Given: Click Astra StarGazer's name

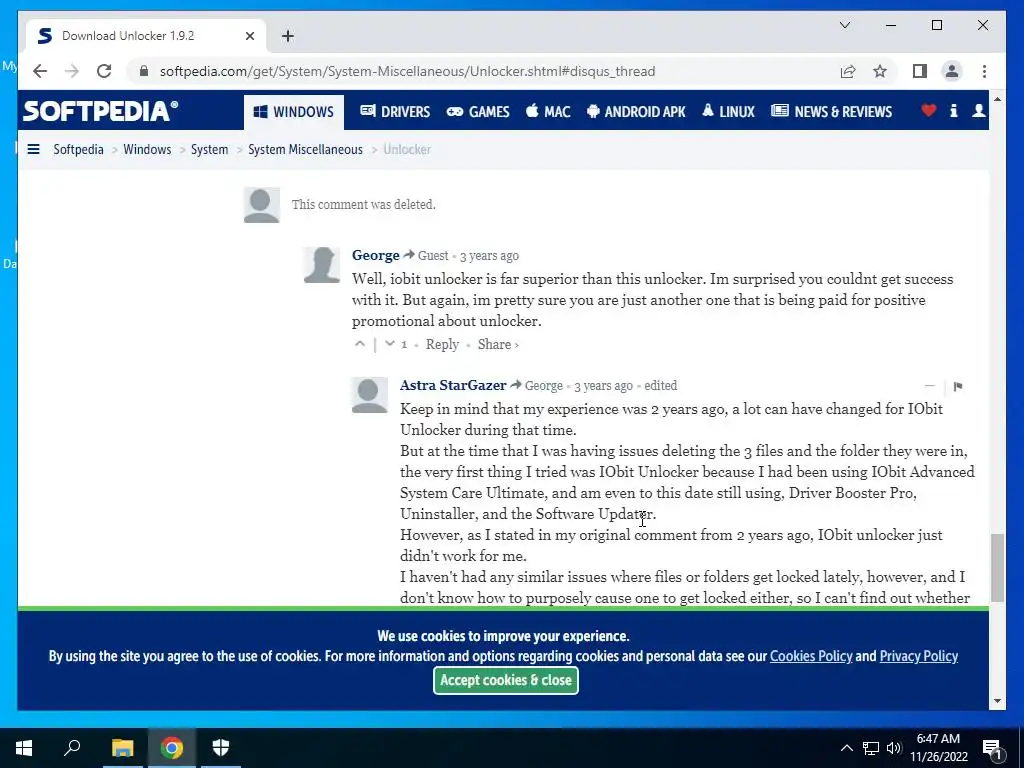Looking at the screenshot, I should pyautogui.click(x=453, y=385).
